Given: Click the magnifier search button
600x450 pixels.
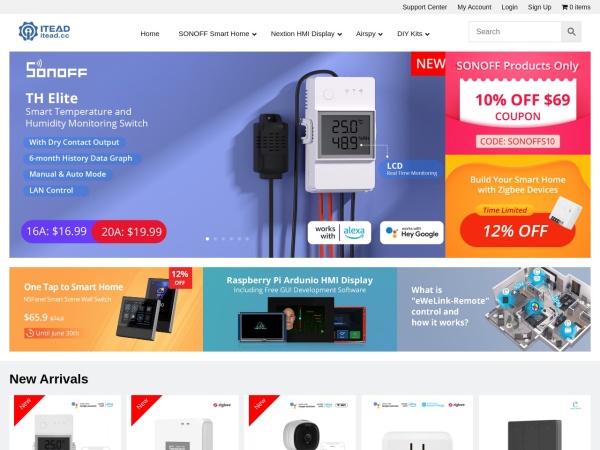Looking at the screenshot, I should (571, 32).
